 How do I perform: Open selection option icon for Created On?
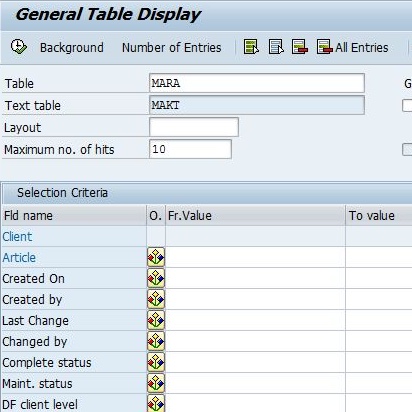(x=156, y=278)
